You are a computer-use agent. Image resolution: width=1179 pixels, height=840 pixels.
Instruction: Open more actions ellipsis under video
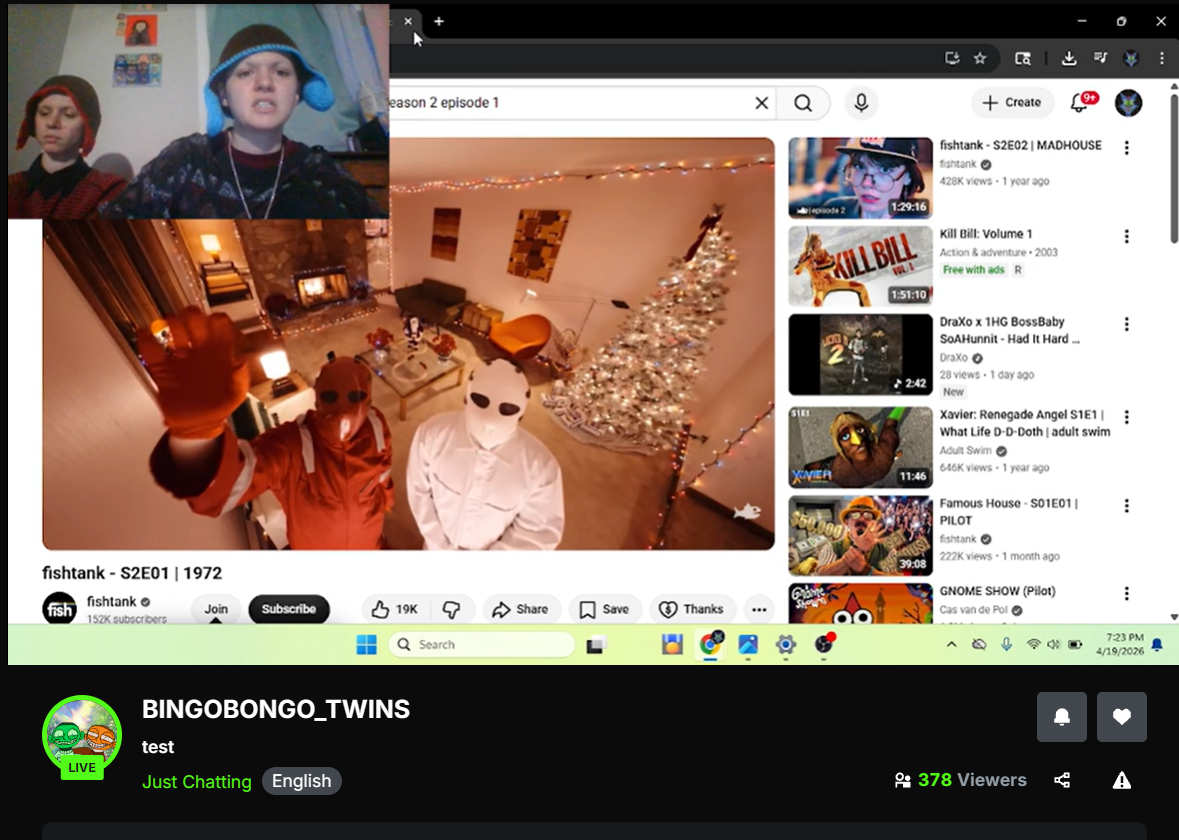coord(759,609)
